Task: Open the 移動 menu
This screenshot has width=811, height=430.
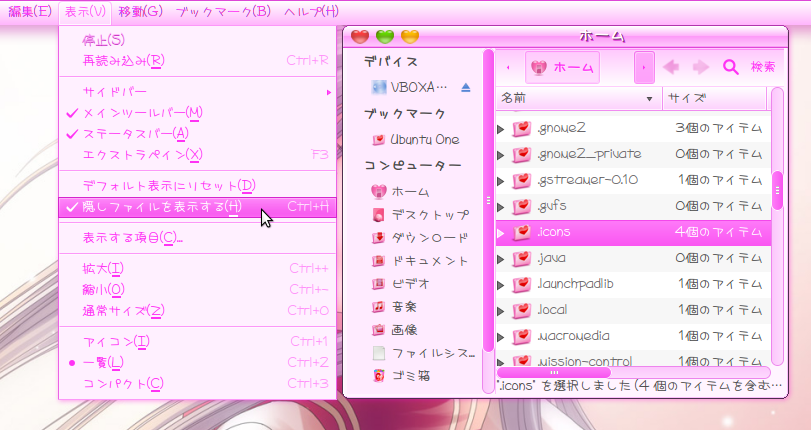Action: [140, 11]
